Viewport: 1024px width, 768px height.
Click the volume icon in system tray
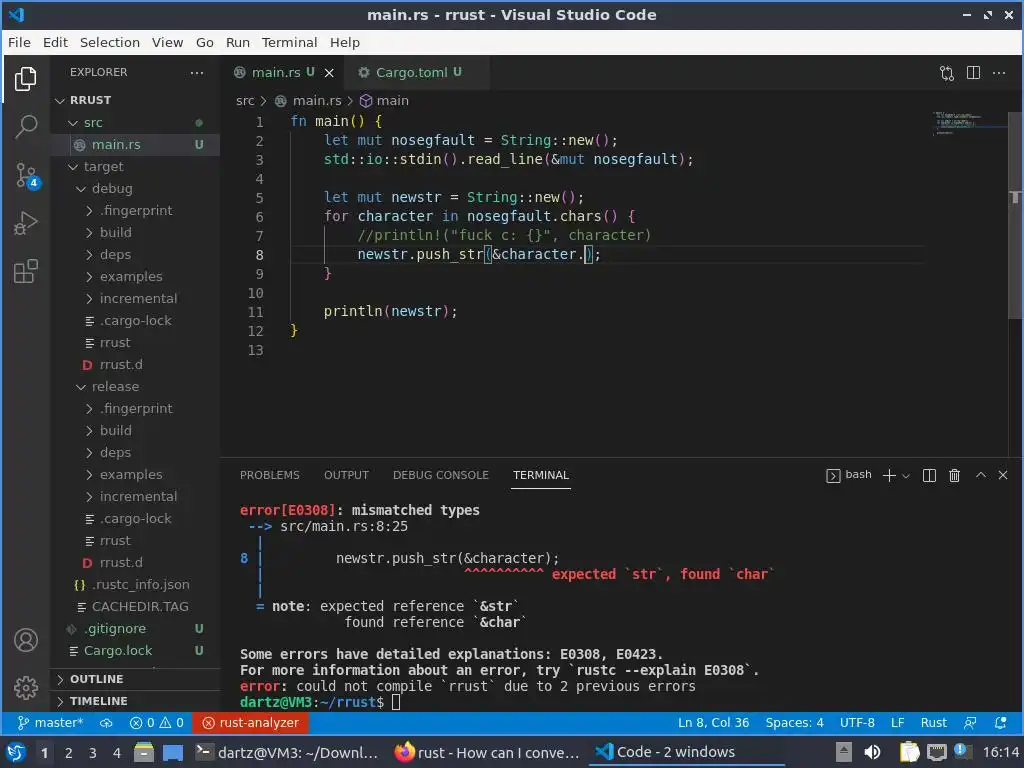pyautogui.click(x=872, y=753)
